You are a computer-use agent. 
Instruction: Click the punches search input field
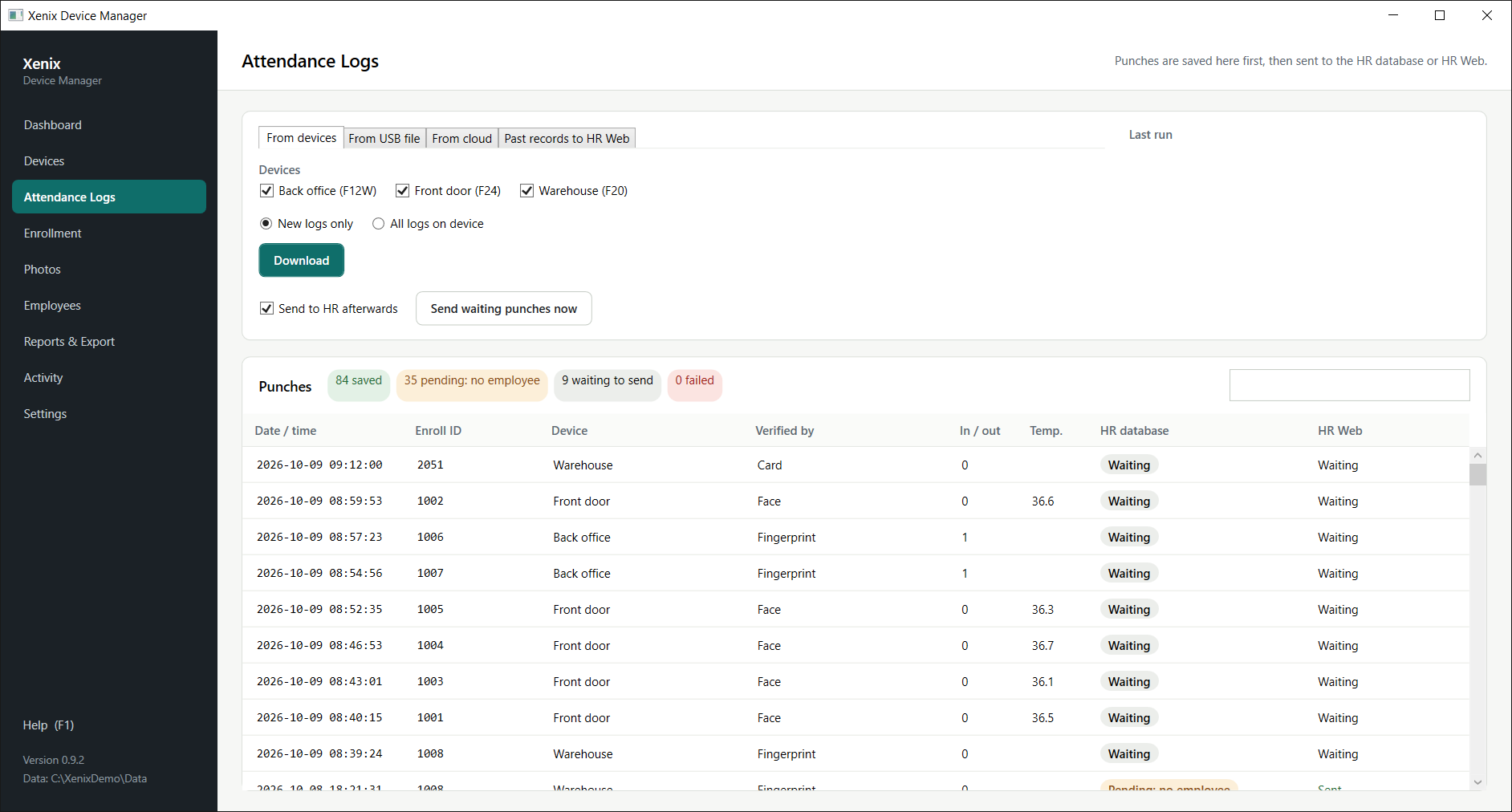point(1349,385)
